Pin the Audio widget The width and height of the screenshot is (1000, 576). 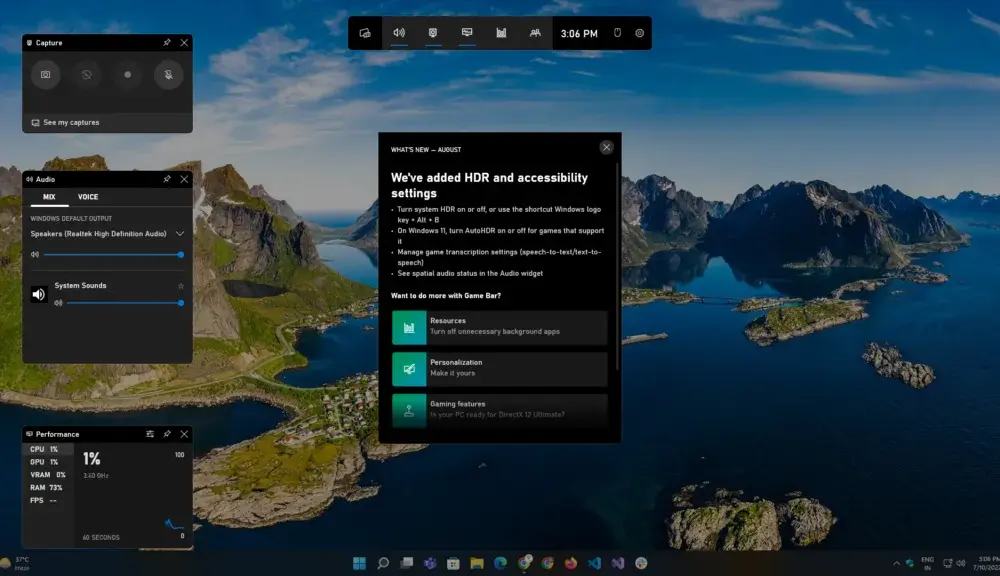coord(167,179)
